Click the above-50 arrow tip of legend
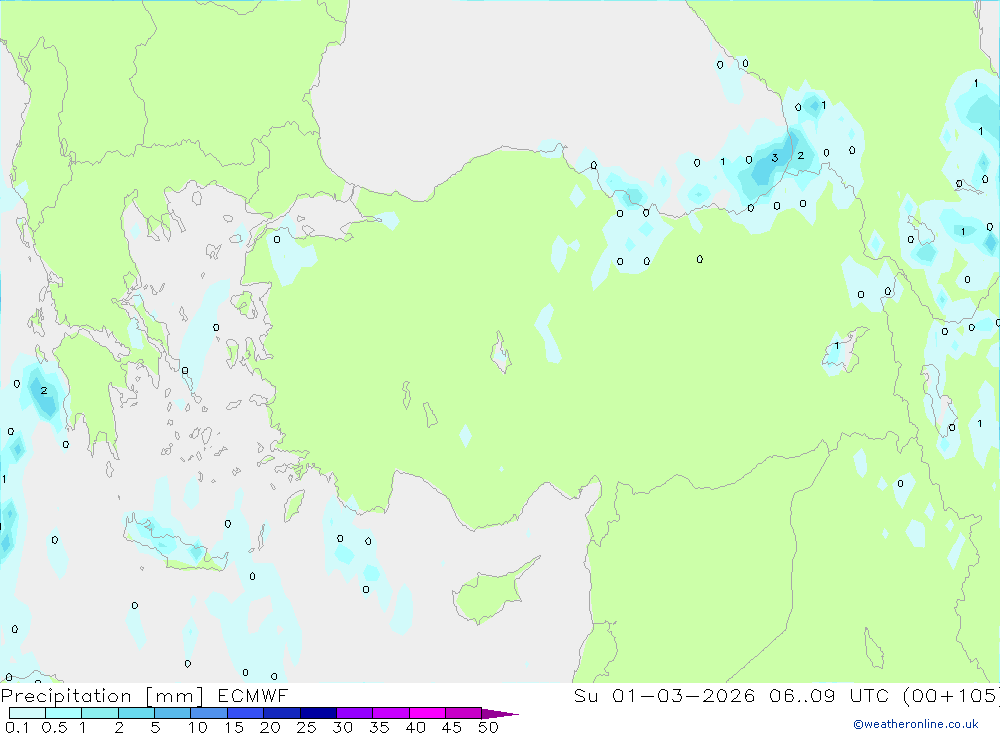The height and width of the screenshot is (733, 1000). (500, 713)
